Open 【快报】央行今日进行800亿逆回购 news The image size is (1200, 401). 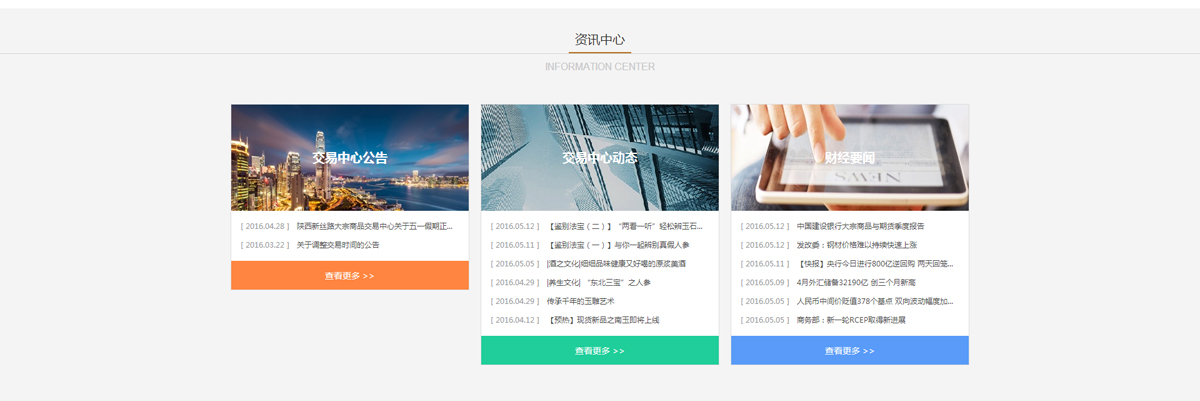point(875,264)
